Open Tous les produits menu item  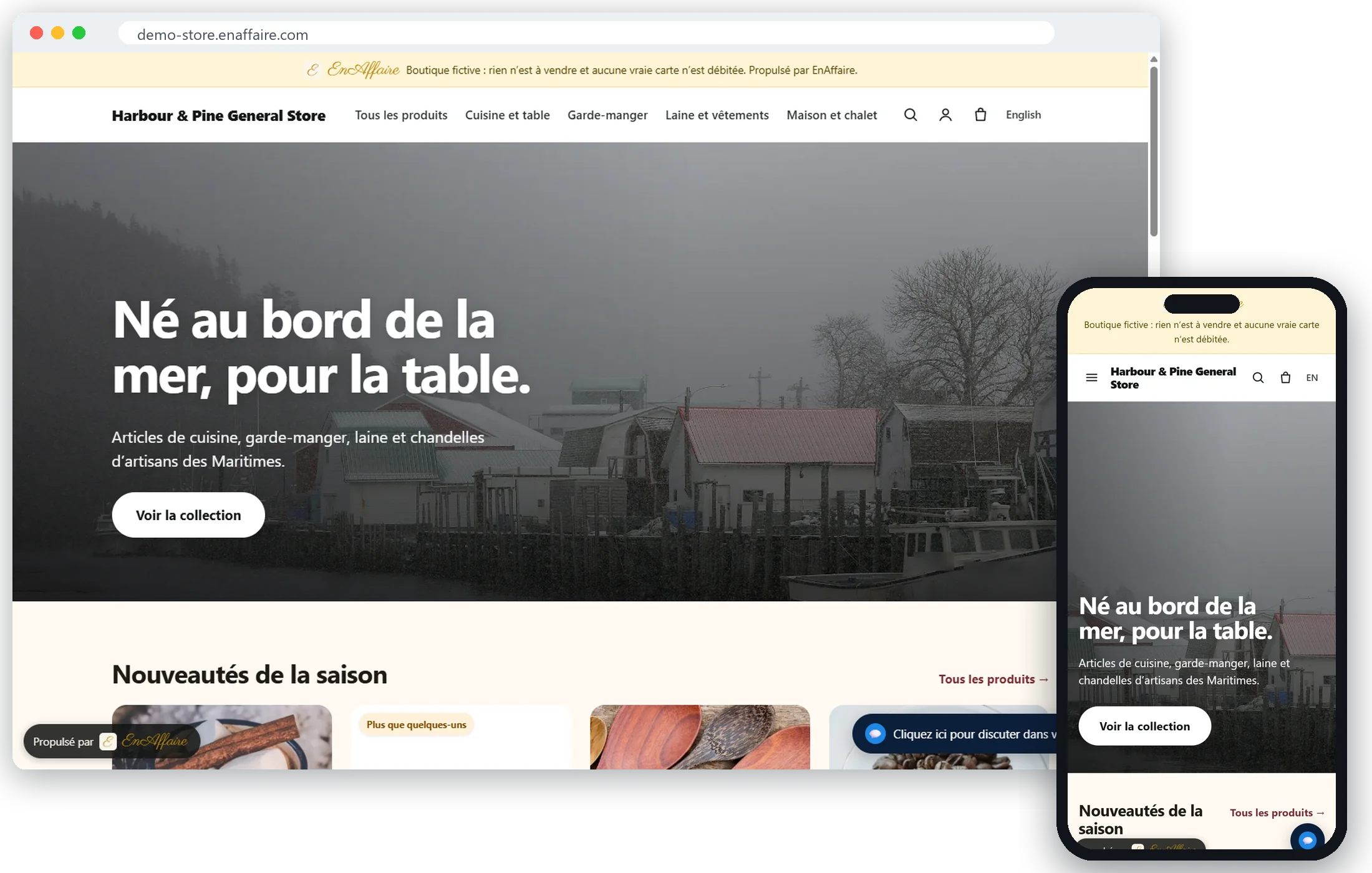click(x=401, y=115)
